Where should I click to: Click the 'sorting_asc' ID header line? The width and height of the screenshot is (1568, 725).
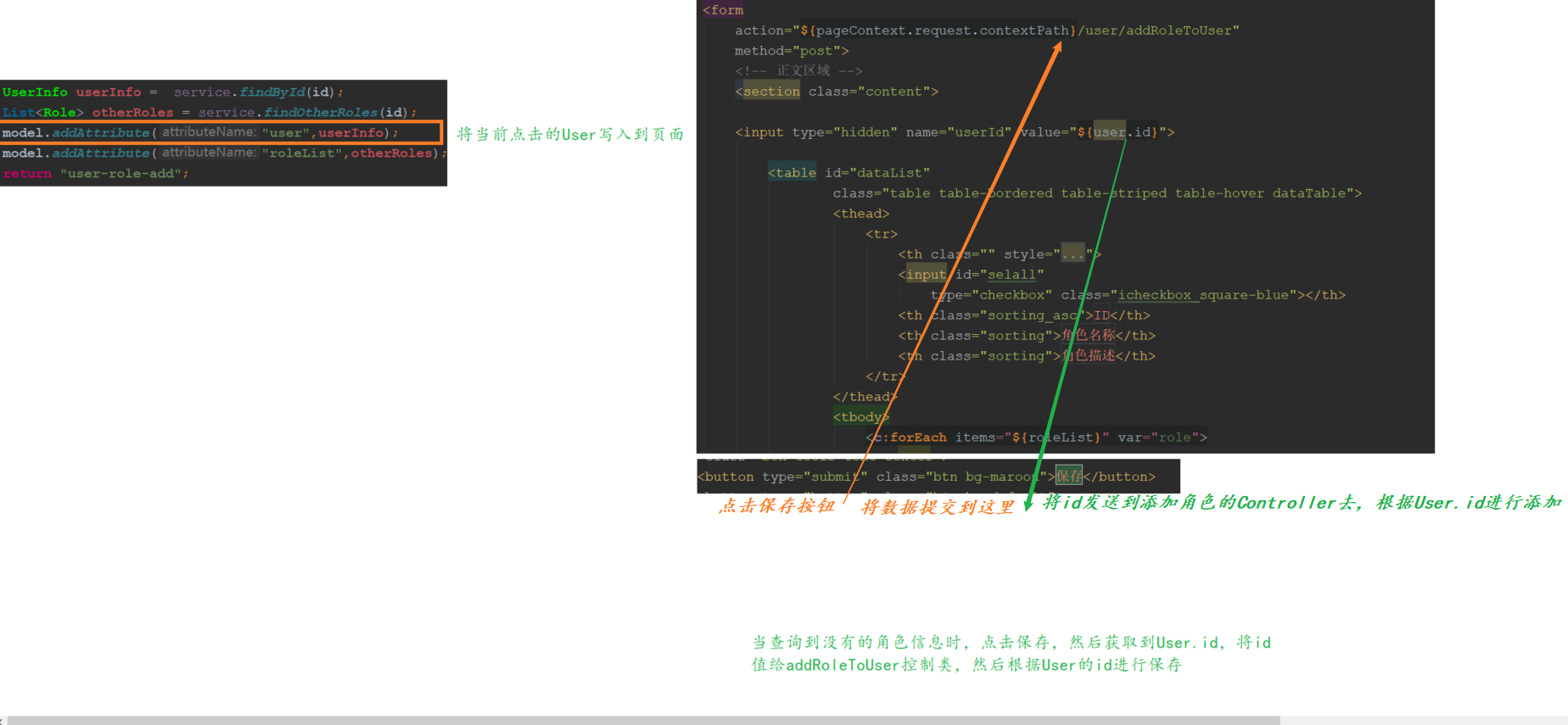click(1024, 315)
